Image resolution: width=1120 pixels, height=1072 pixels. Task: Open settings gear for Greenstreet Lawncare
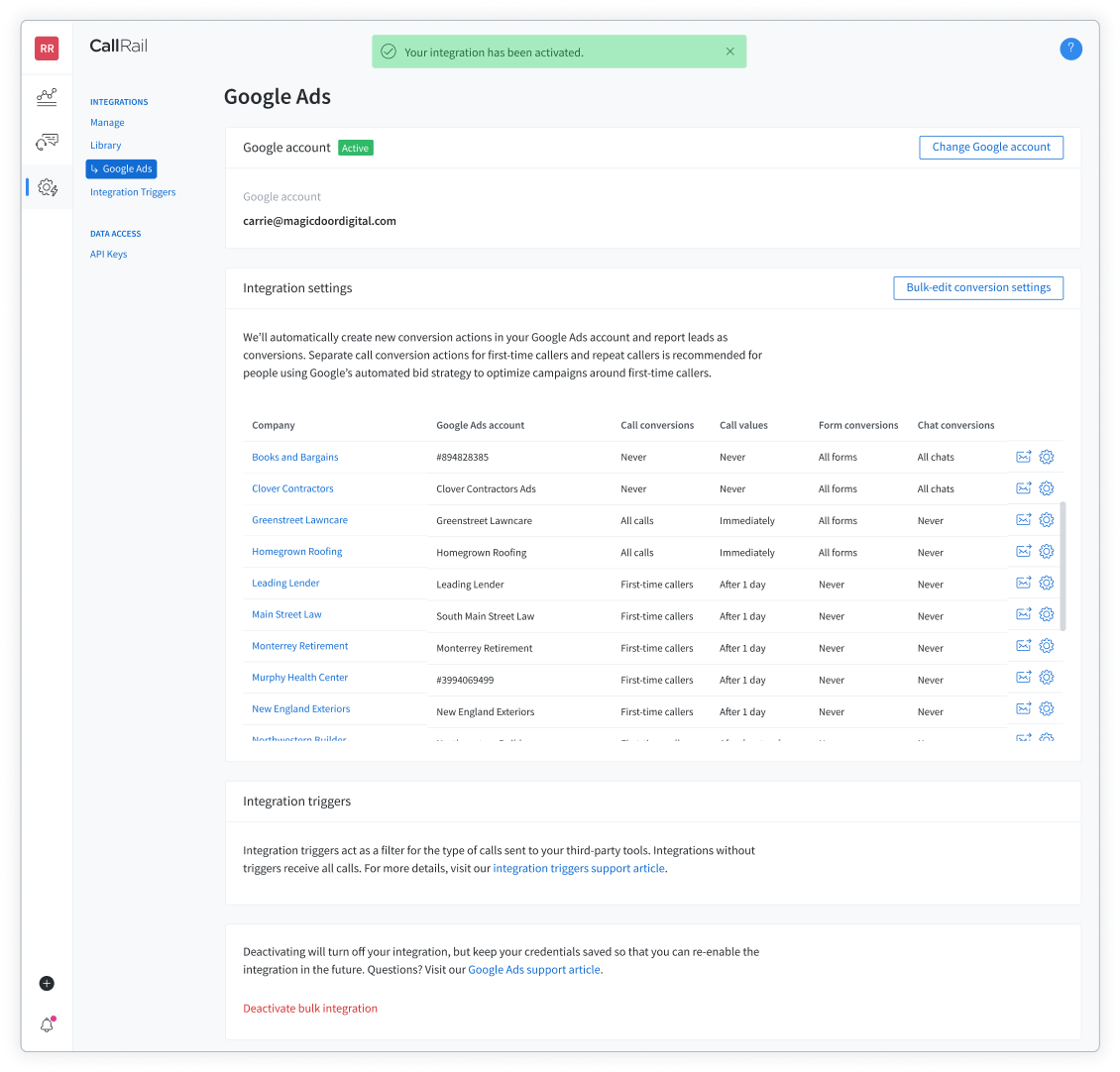click(1047, 520)
